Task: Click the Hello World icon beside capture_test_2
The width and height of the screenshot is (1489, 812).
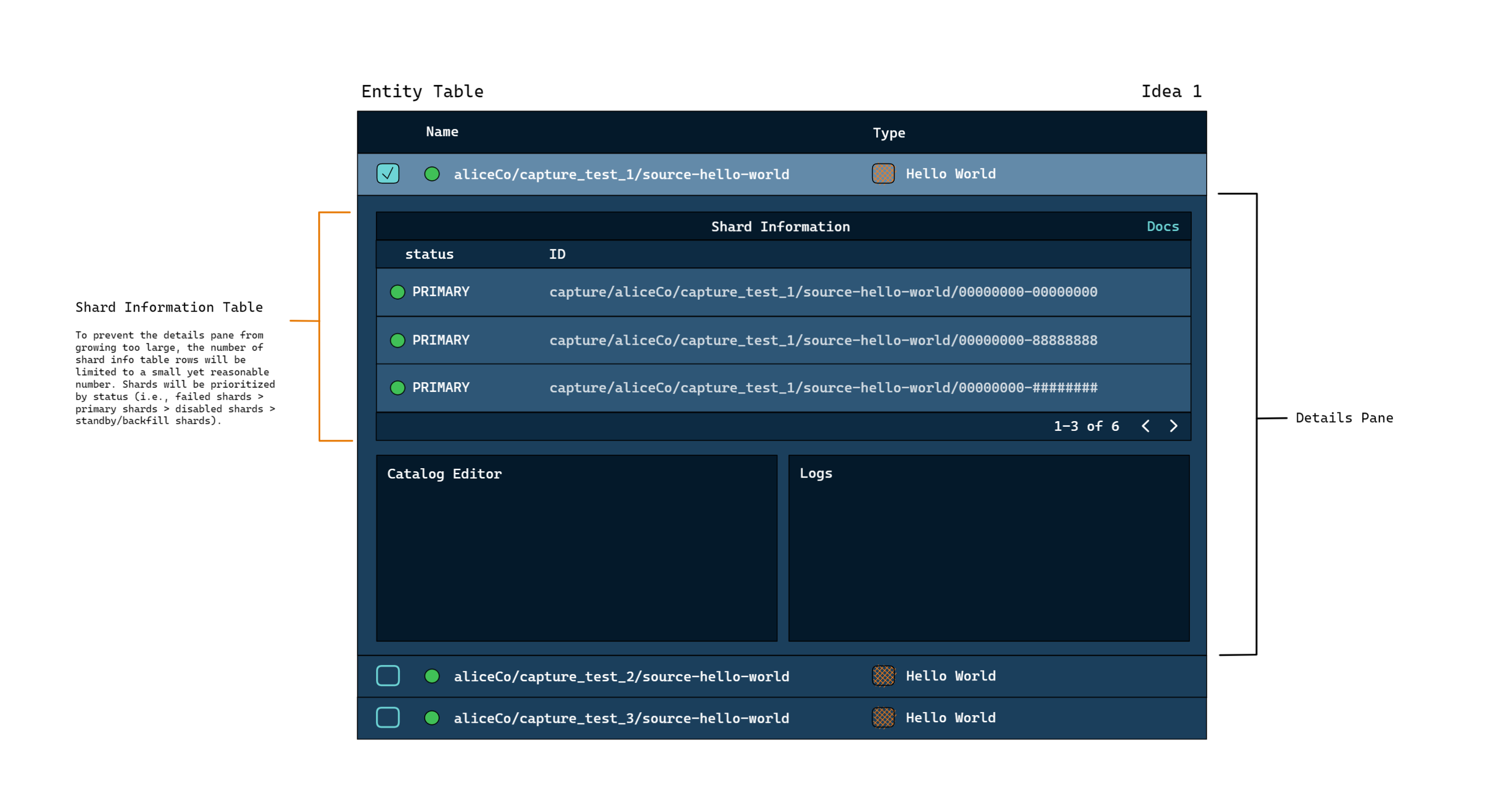Action: [x=883, y=676]
